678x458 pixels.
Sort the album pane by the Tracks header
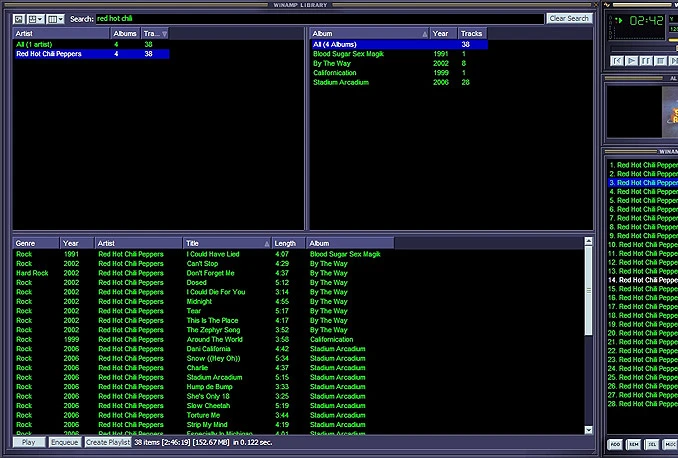tap(473, 33)
